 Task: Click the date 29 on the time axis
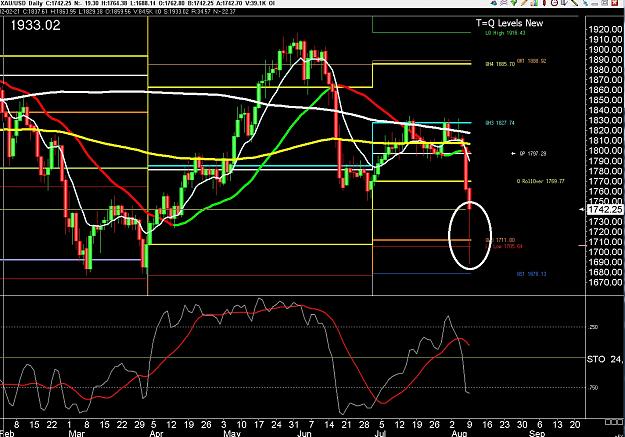click(139, 425)
